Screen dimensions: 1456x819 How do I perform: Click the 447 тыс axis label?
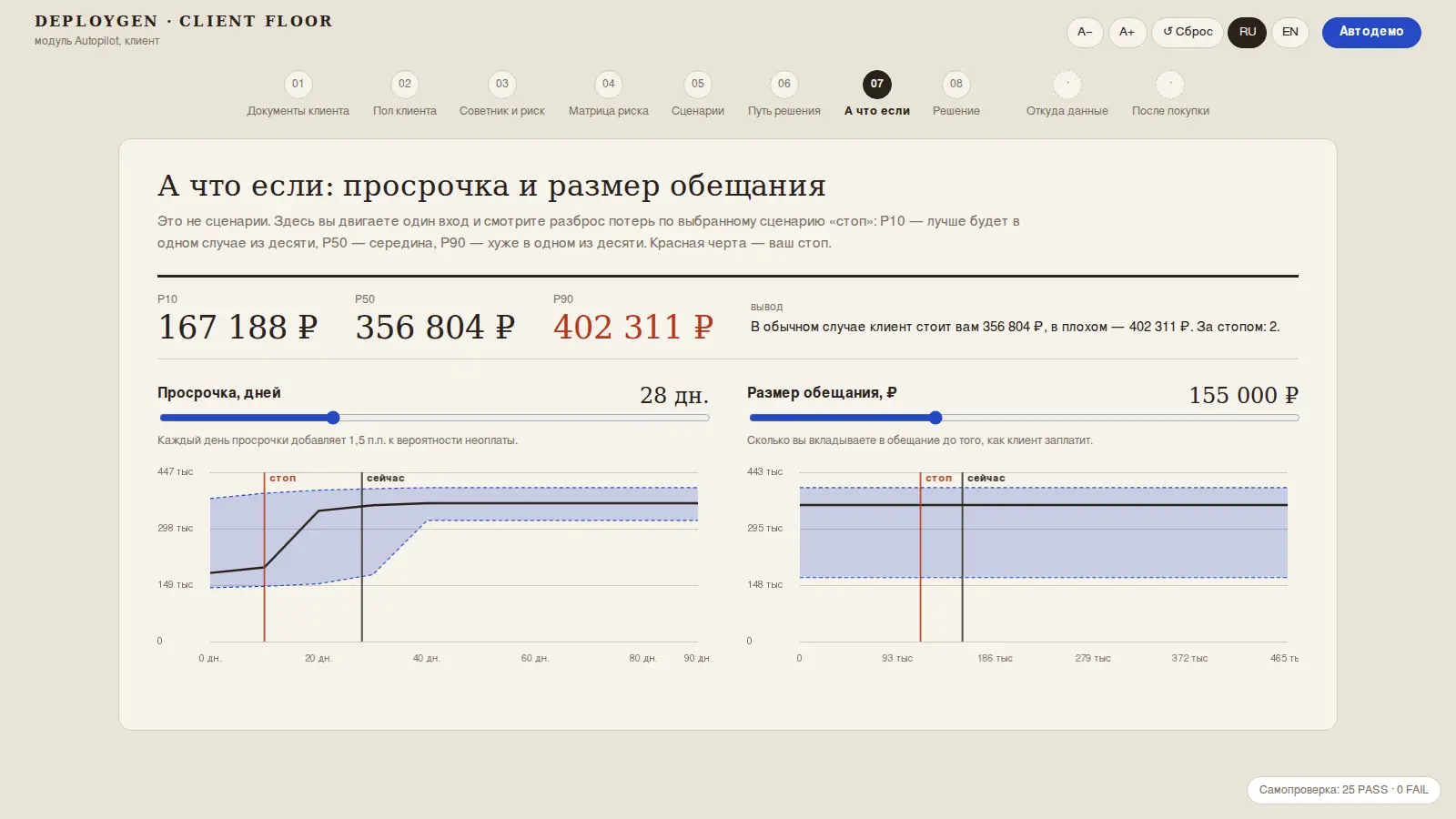pyautogui.click(x=175, y=471)
